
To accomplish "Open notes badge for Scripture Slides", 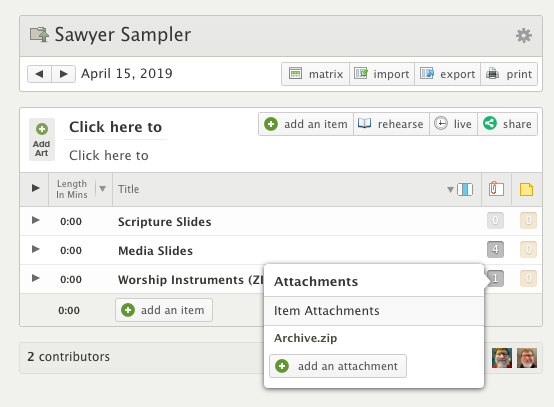I will [x=528, y=220].
